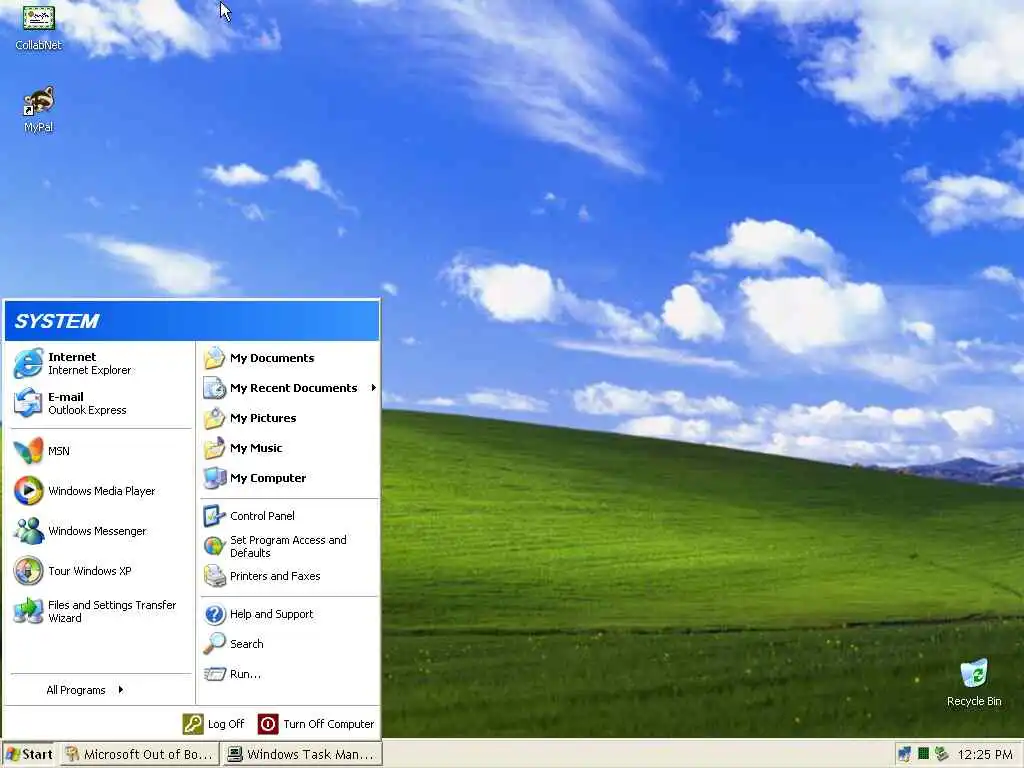This screenshot has width=1024, height=768.
Task: Open Windows Messenger
Action: pyautogui.click(x=101, y=531)
